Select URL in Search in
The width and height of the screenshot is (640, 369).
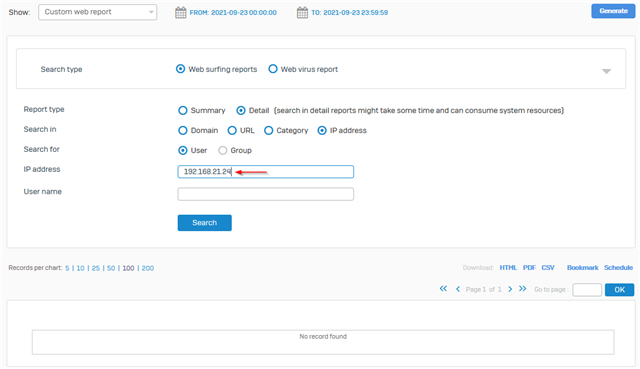(232, 131)
